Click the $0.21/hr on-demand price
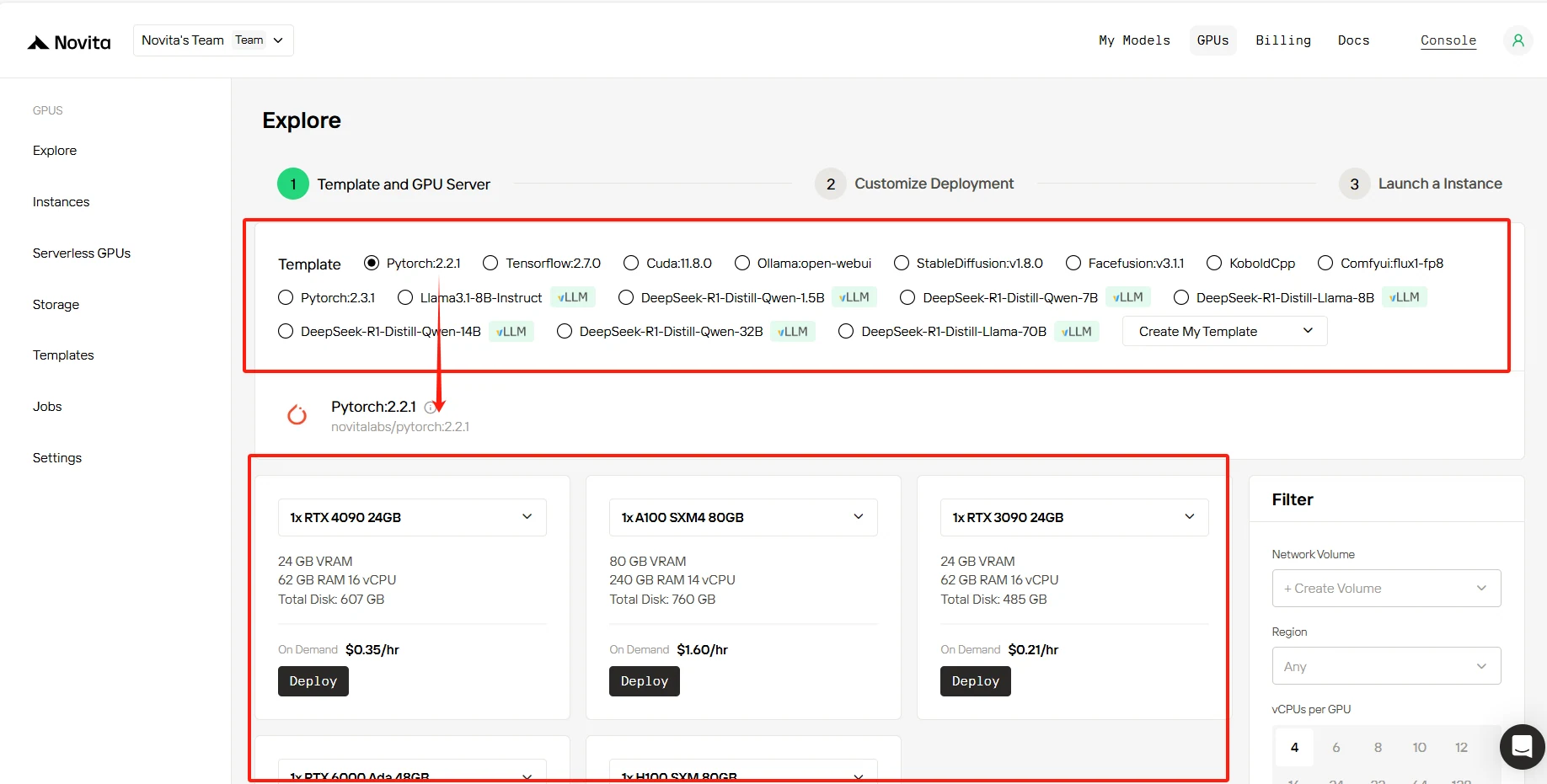 pos(1033,650)
